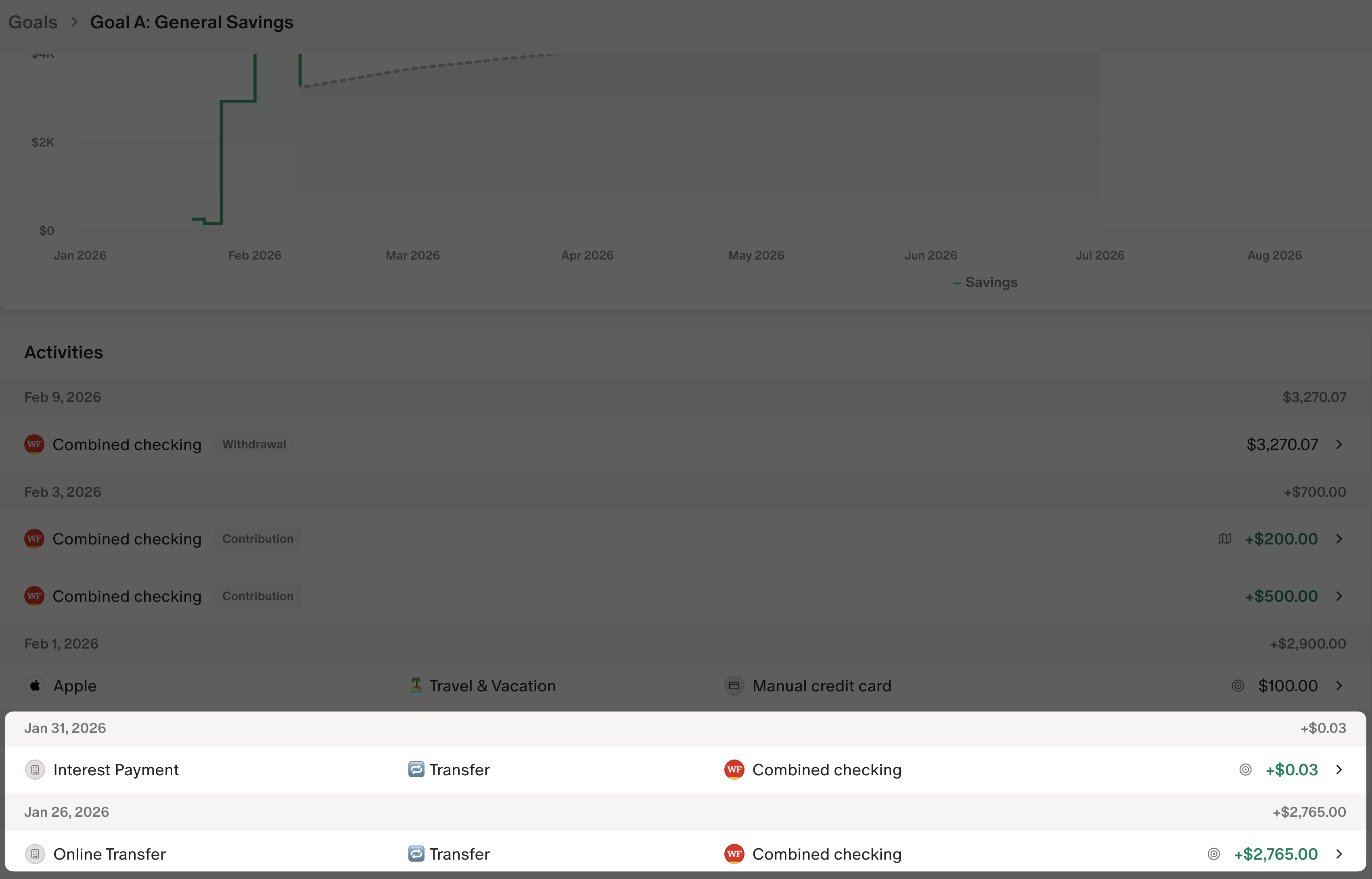Click Transfer category icon on Interest Payment row

[x=416, y=769]
